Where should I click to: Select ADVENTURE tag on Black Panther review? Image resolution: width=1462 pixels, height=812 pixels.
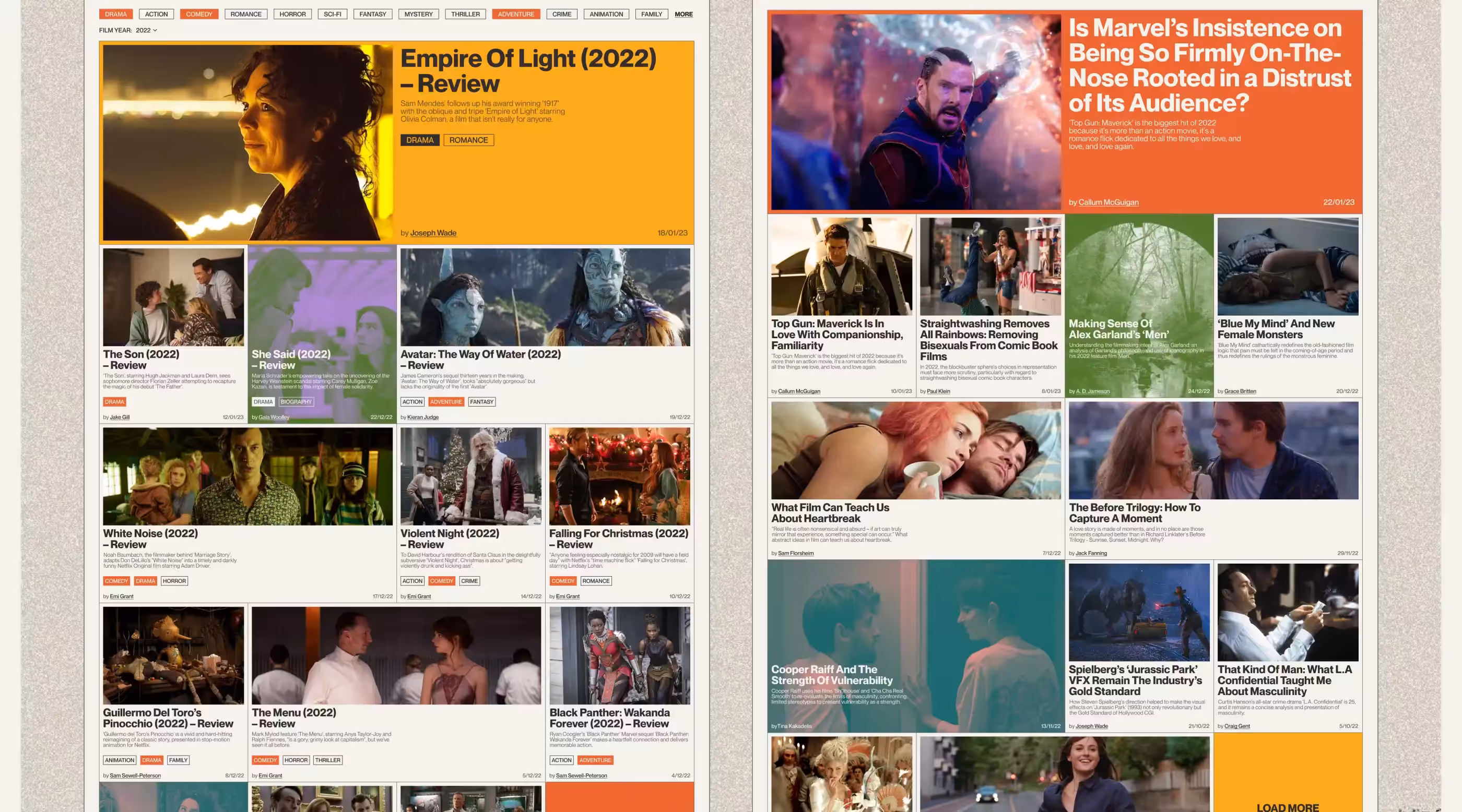click(595, 760)
